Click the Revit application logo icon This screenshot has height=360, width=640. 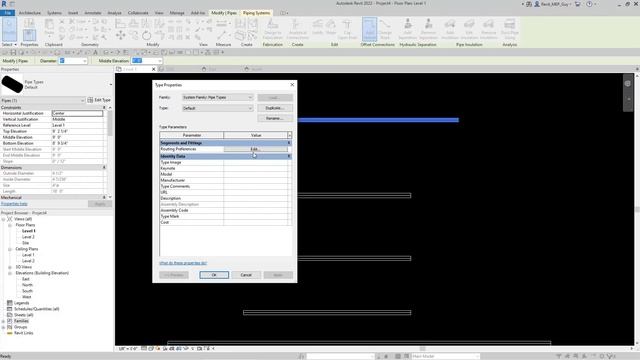[4, 4]
